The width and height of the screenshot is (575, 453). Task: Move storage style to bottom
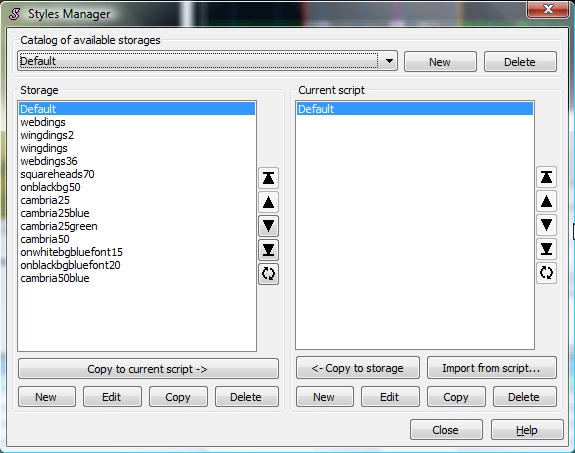pyautogui.click(x=268, y=250)
